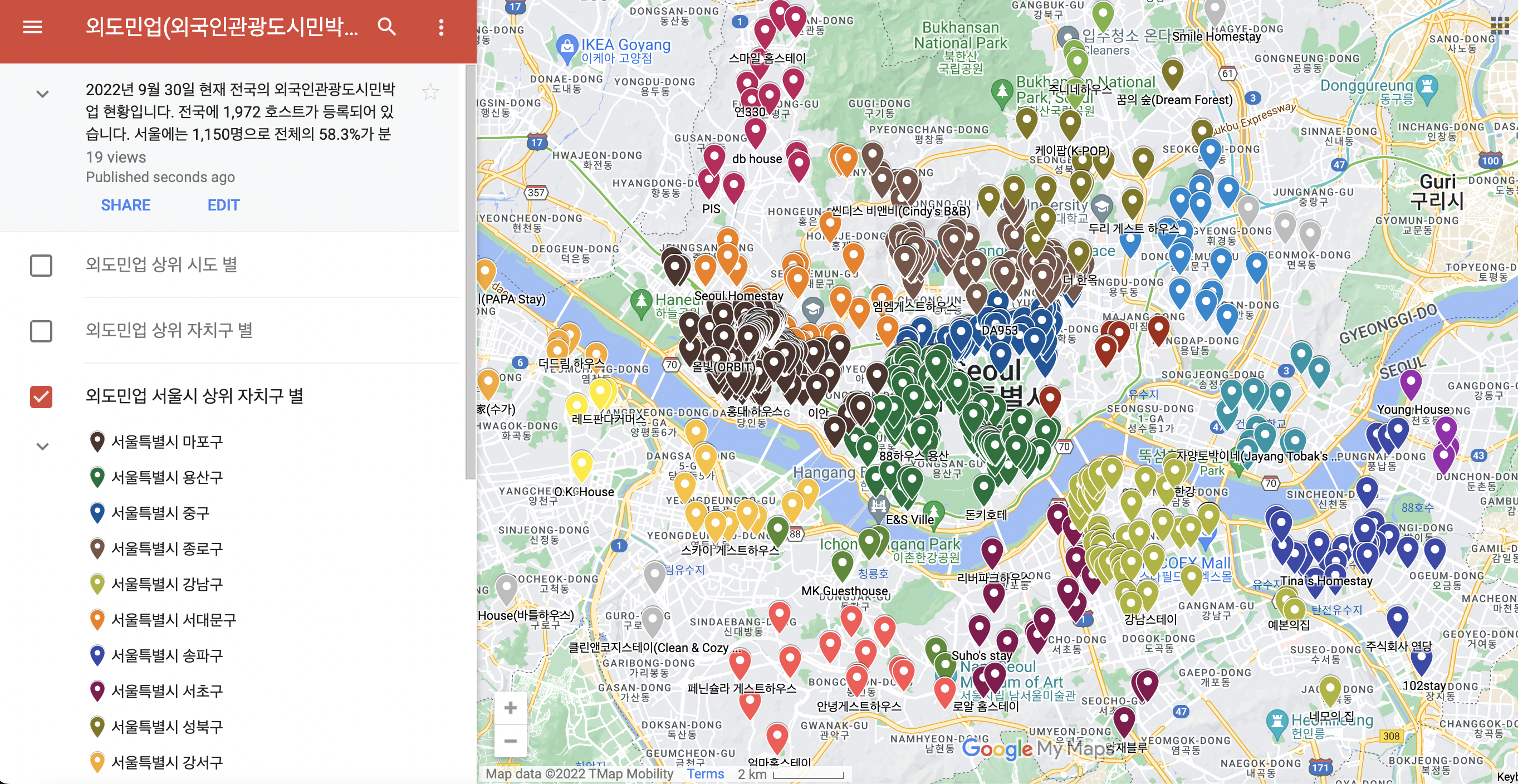Collapse the Seoul districts legend list
This screenshot has height=784, width=1518.
pos(42,447)
